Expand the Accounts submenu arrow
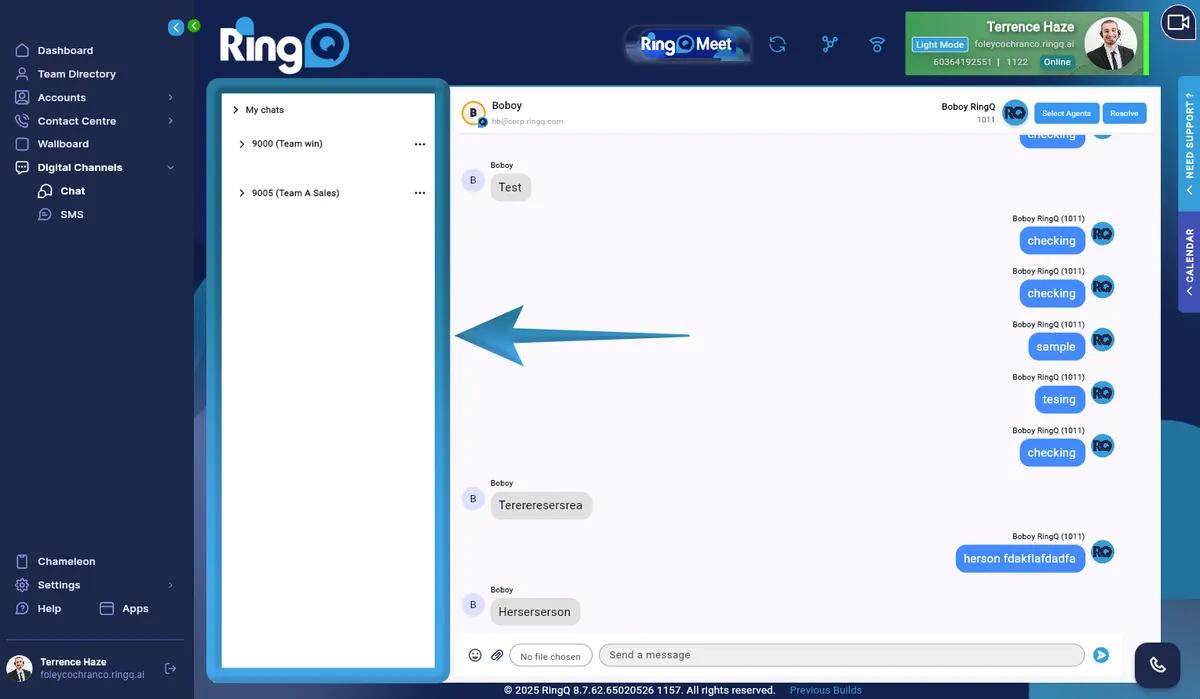This screenshot has width=1200, height=699. point(170,97)
